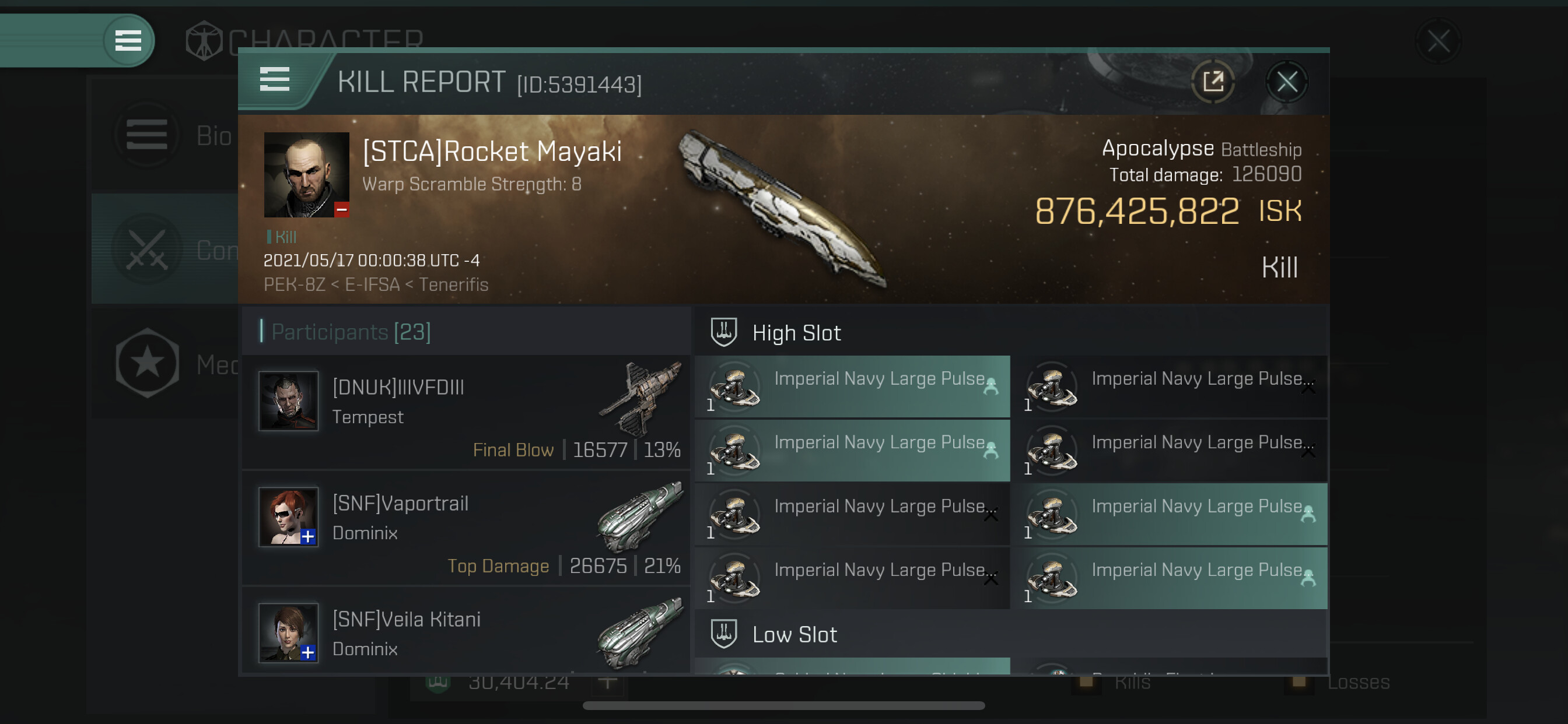Click IIIVFDIII's pilot portrait

288,402
